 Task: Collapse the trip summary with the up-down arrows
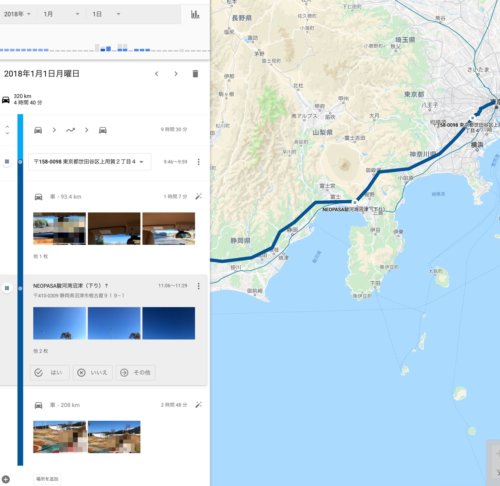(7, 130)
